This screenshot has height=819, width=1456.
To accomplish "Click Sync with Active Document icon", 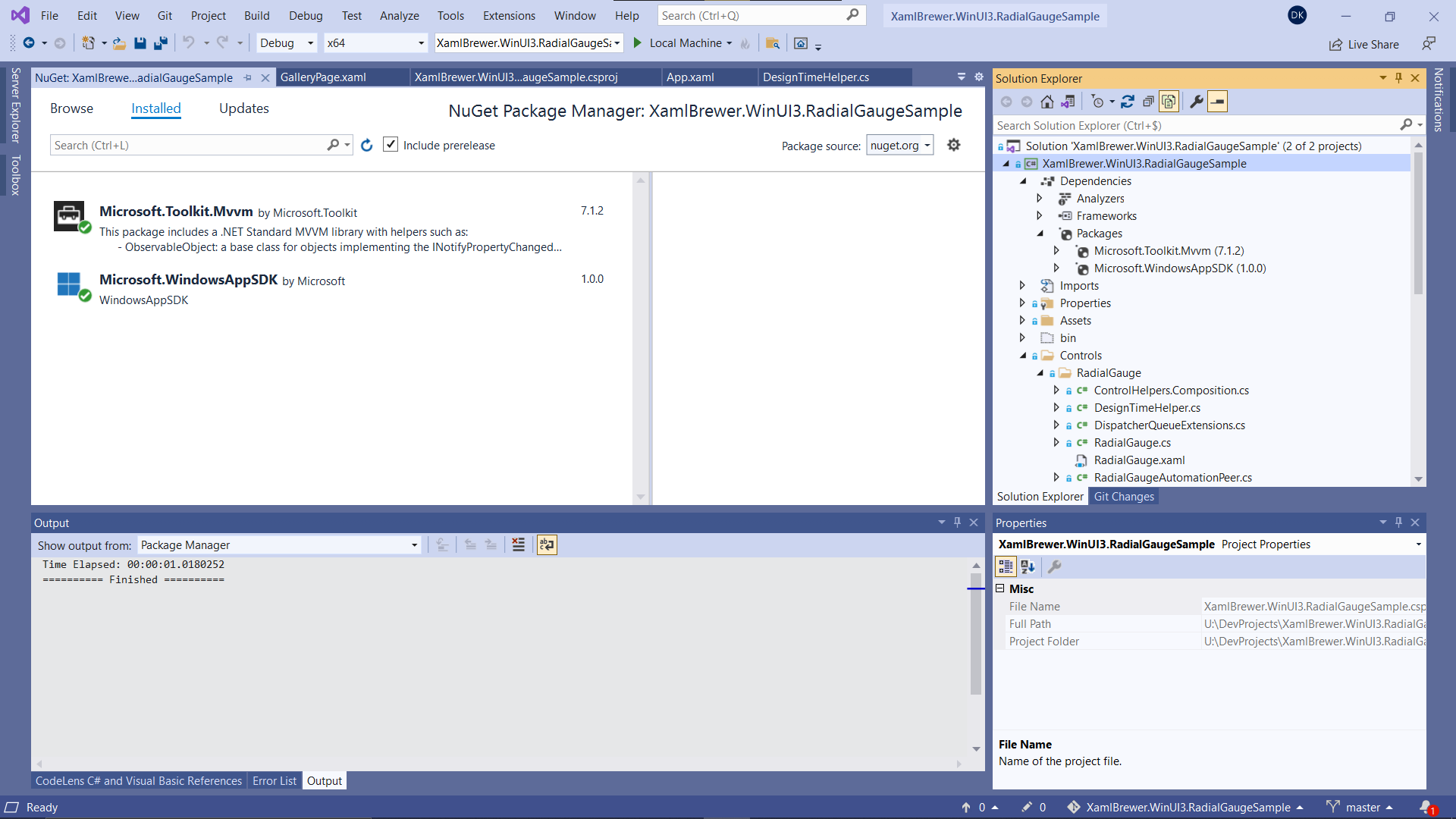I will (x=1128, y=102).
